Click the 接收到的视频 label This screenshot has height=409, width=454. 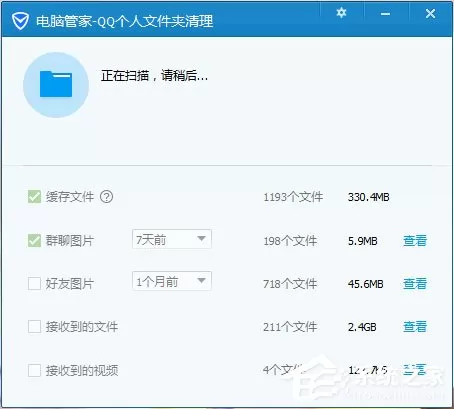click(x=82, y=370)
